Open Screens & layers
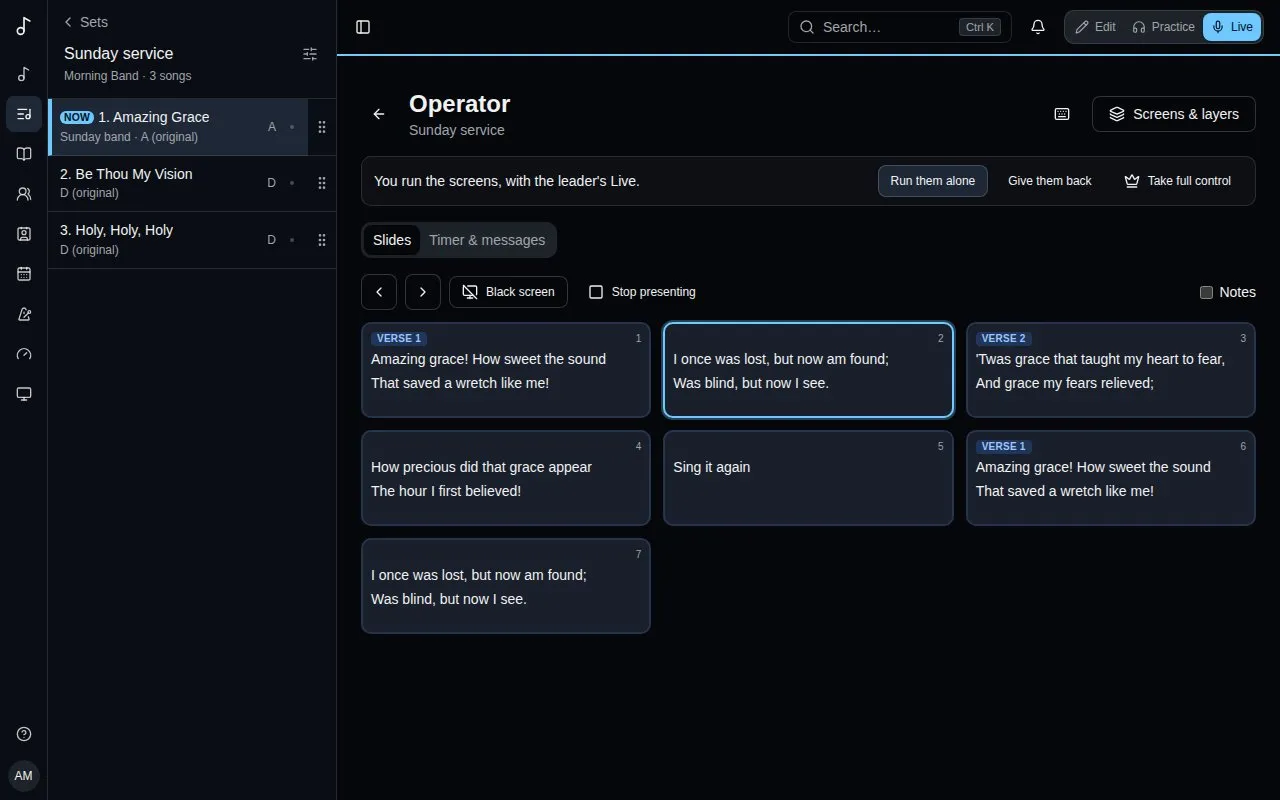This screenshot has width=1280, height=800. (x=1174, y=114)
